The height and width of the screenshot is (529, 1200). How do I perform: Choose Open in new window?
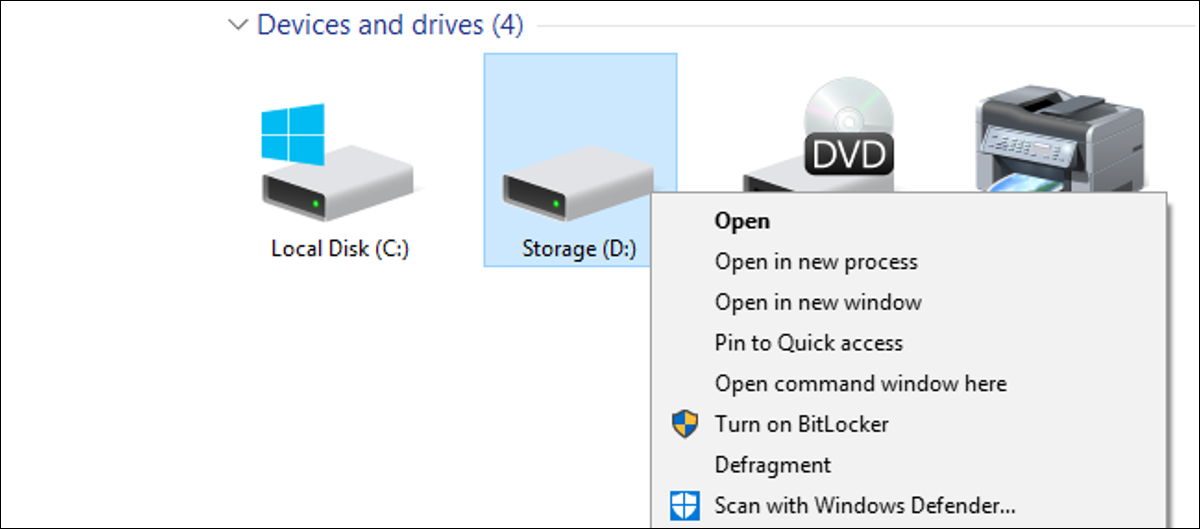point(818,302)
